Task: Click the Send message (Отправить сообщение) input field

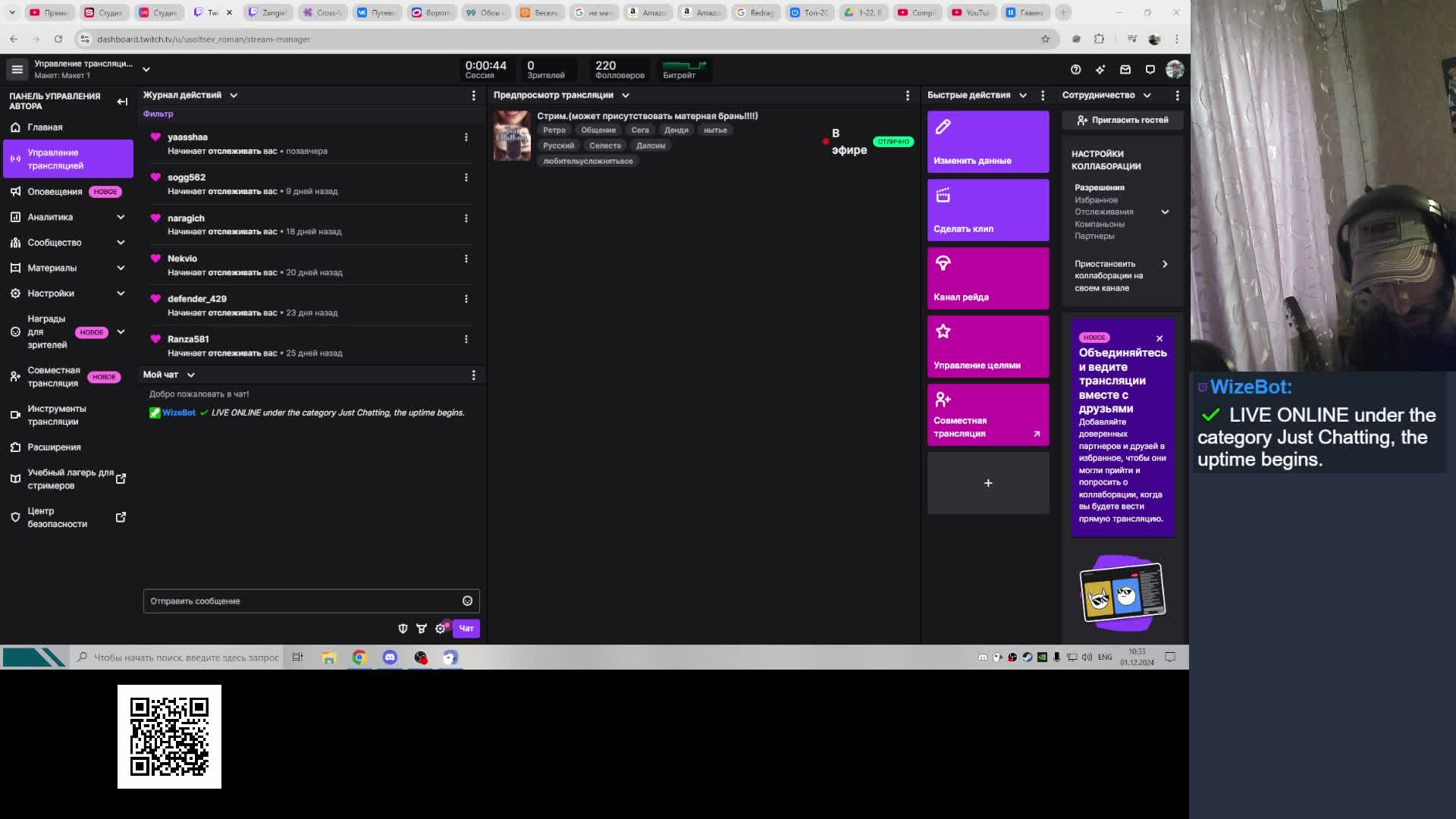Action: (302, 601)
